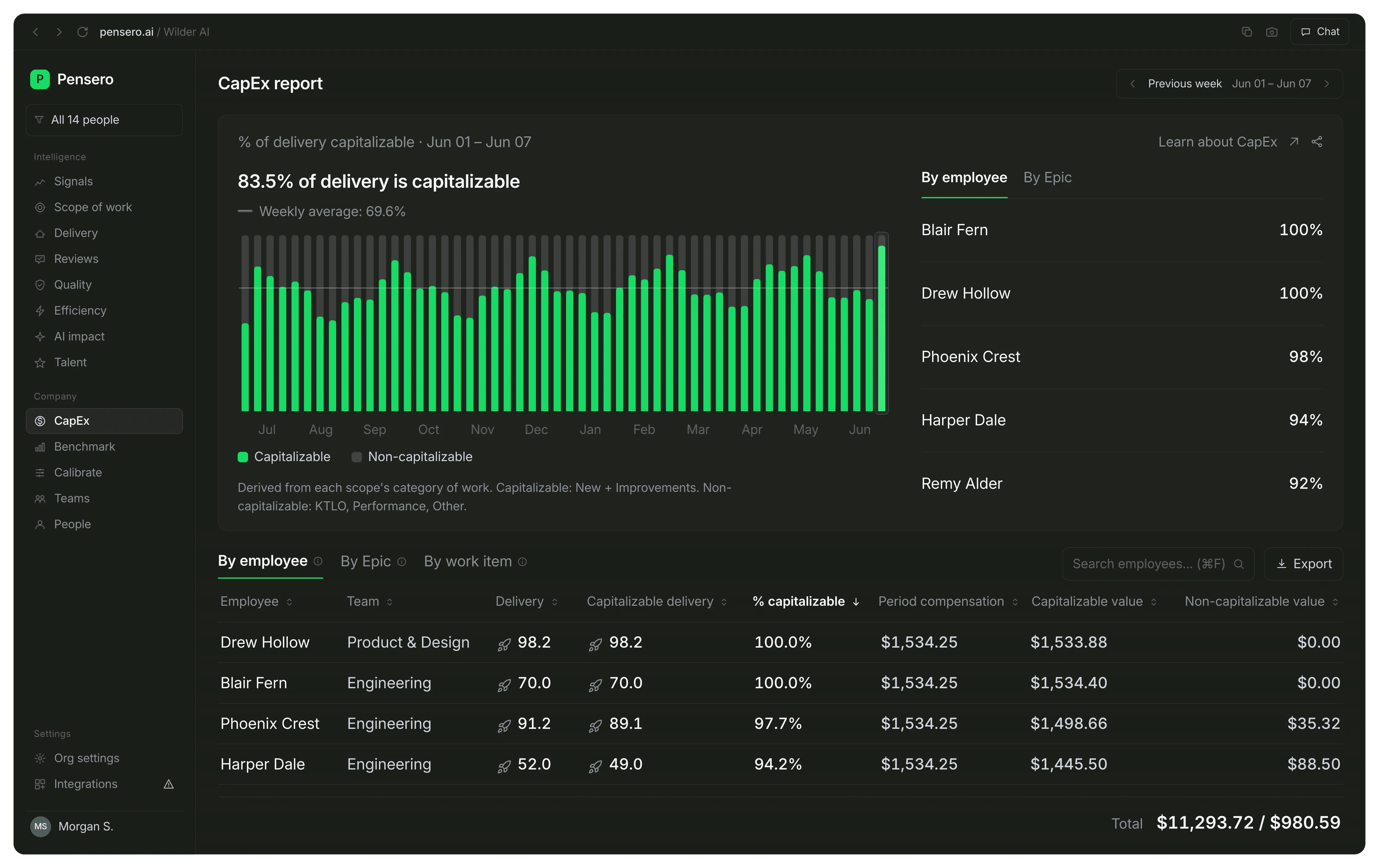Click the Org settings gear icon
This screenshot has width=1379, height=868.
tap(40, 758)
